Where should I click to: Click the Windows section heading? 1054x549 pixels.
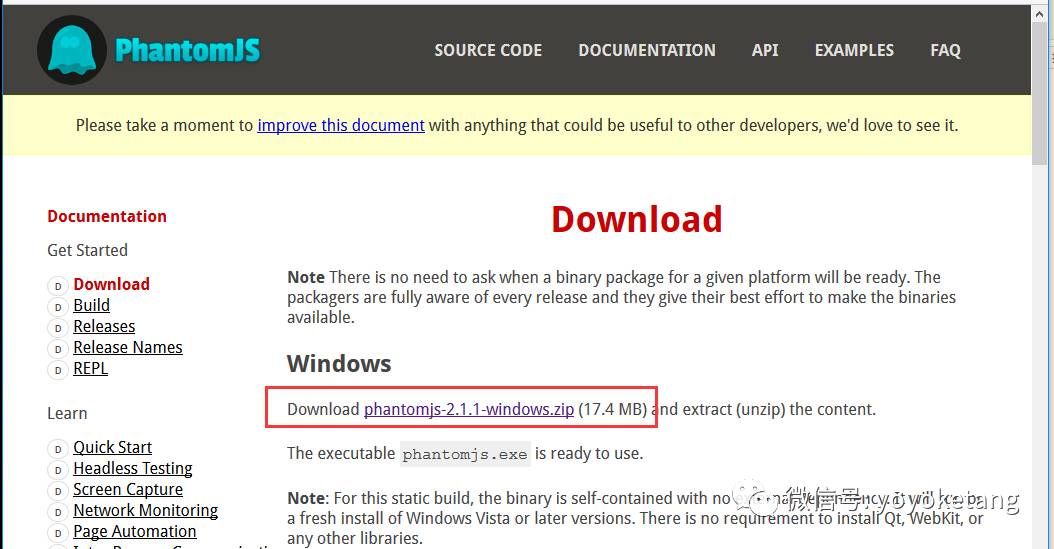coord(339,364)
